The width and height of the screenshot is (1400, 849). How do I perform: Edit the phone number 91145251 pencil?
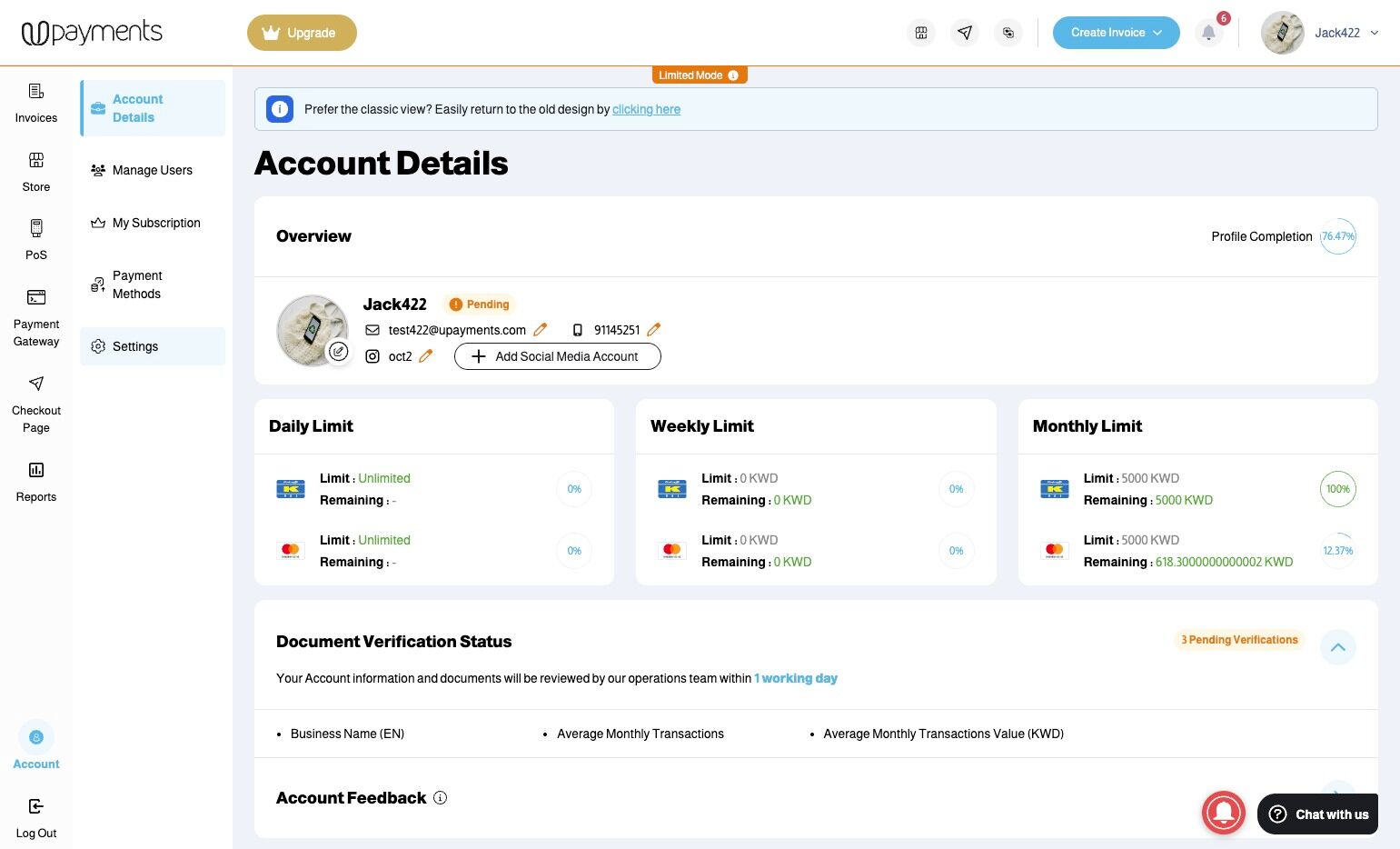tap(654, 330)
